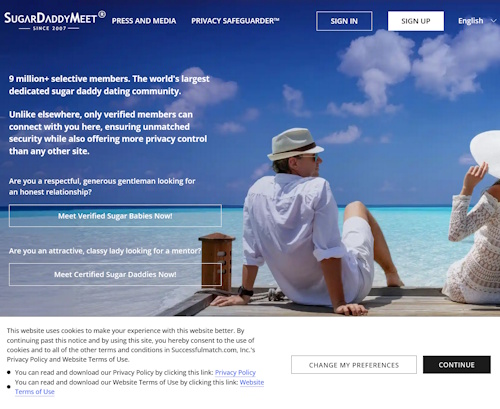
Task: Open the Press and Media page
Action: click(x=144, y=21)
